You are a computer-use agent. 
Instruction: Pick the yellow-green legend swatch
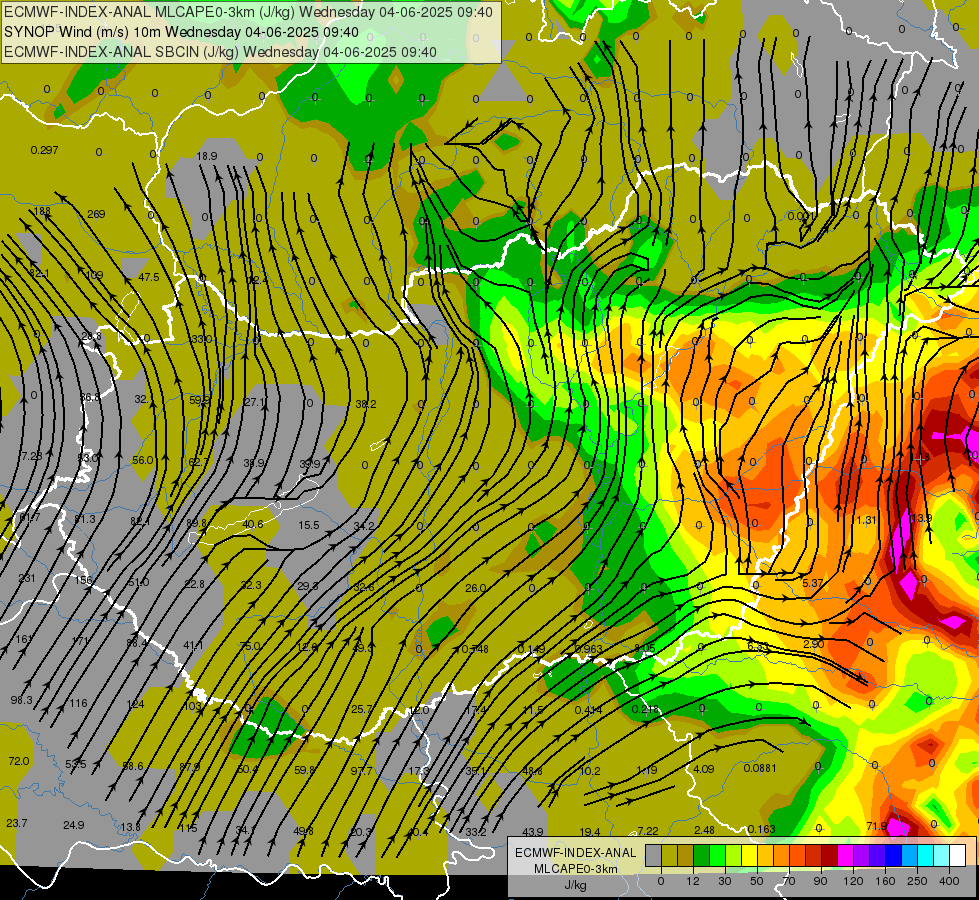(734, 855)
